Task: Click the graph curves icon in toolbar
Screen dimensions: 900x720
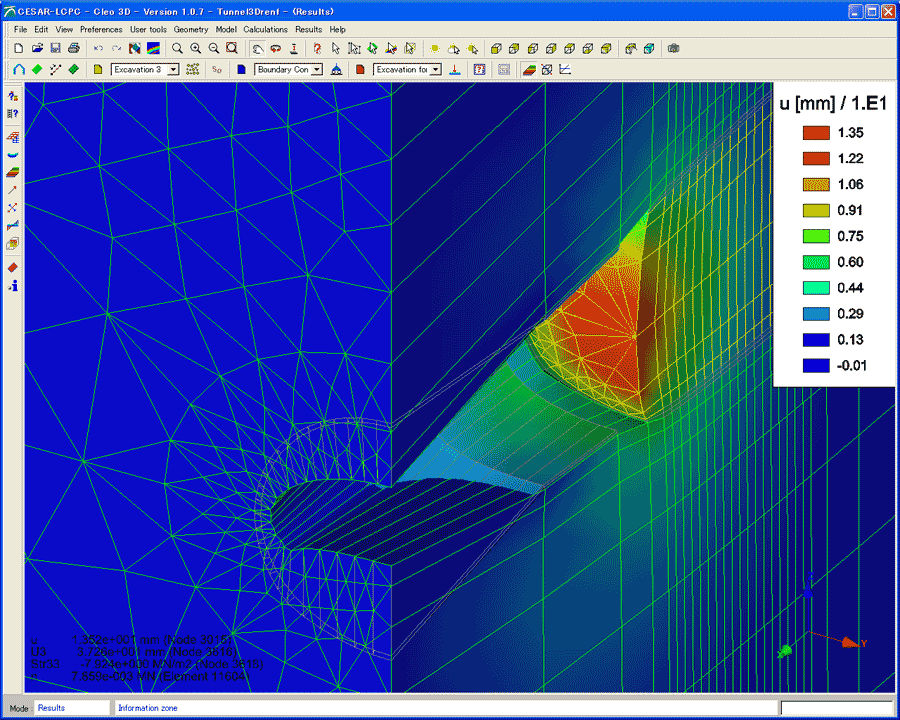Action: pos(565,70)
